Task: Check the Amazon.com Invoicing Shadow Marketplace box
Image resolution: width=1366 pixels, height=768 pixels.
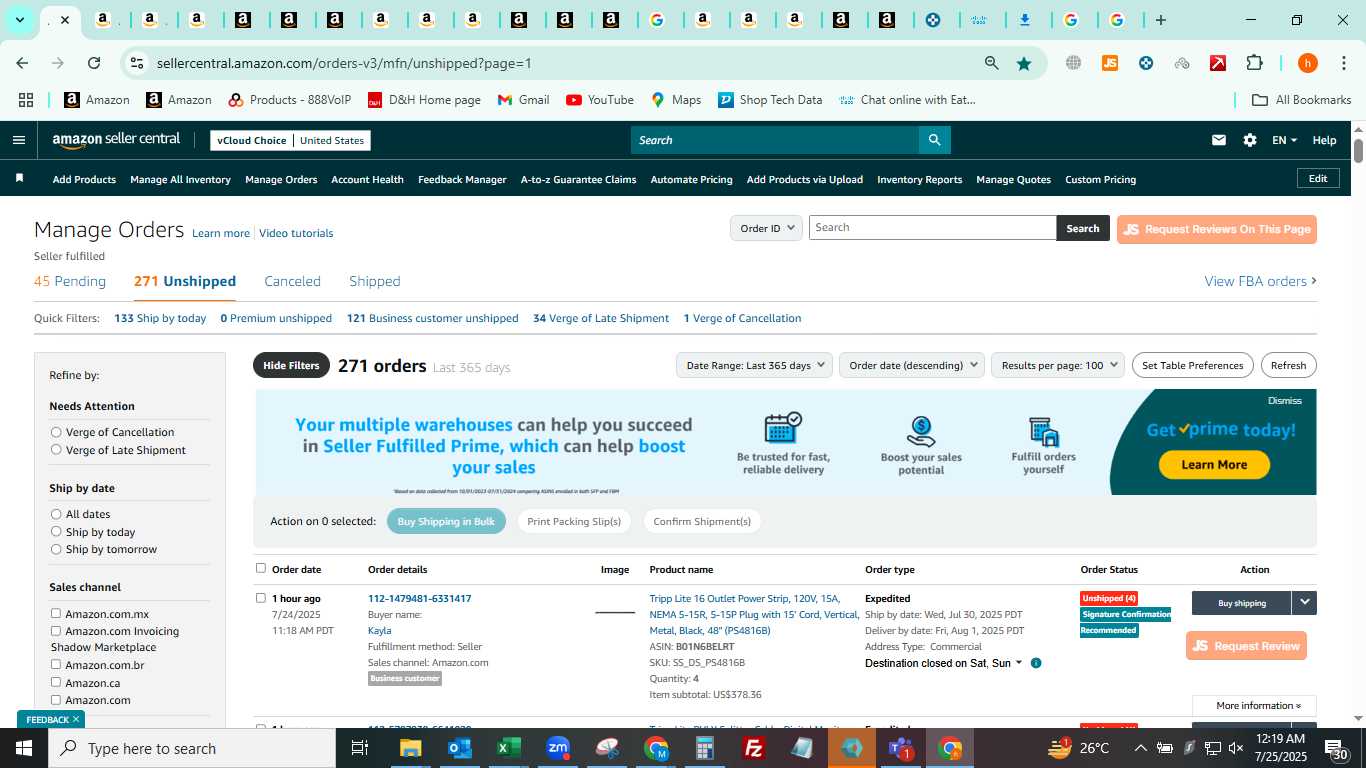Action: 56,631
